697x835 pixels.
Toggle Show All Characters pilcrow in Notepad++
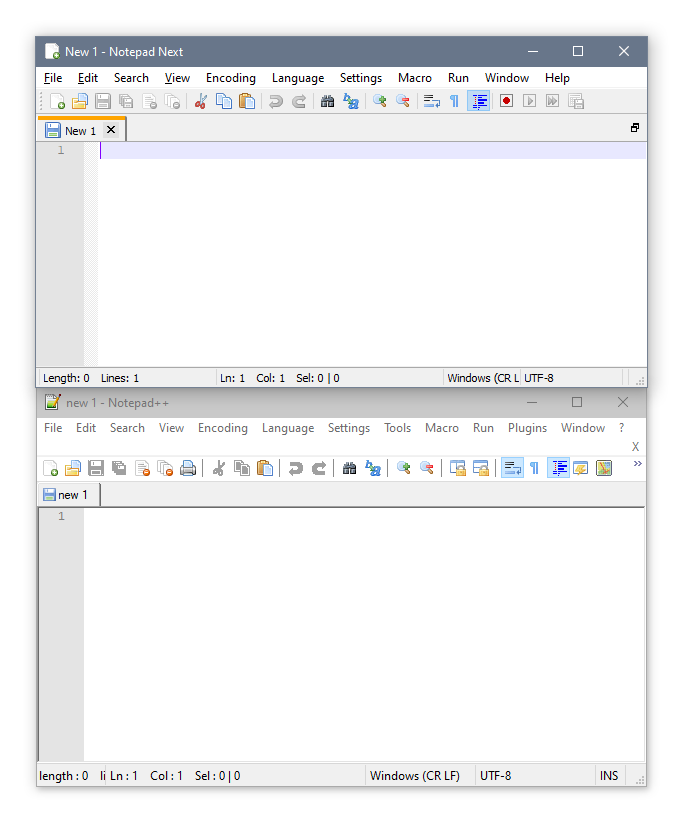click(535, 468)
